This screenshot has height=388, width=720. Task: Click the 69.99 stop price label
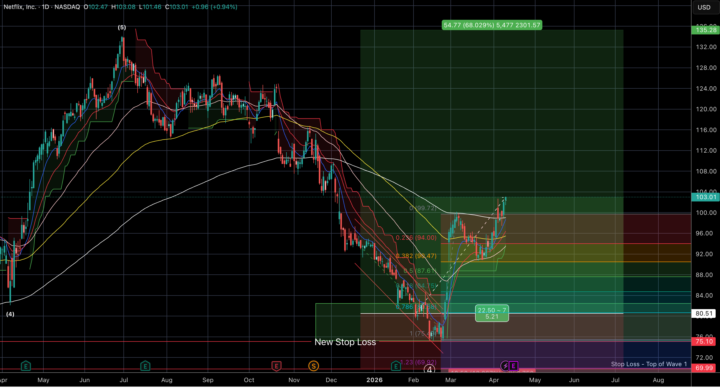tap(704, 368)
